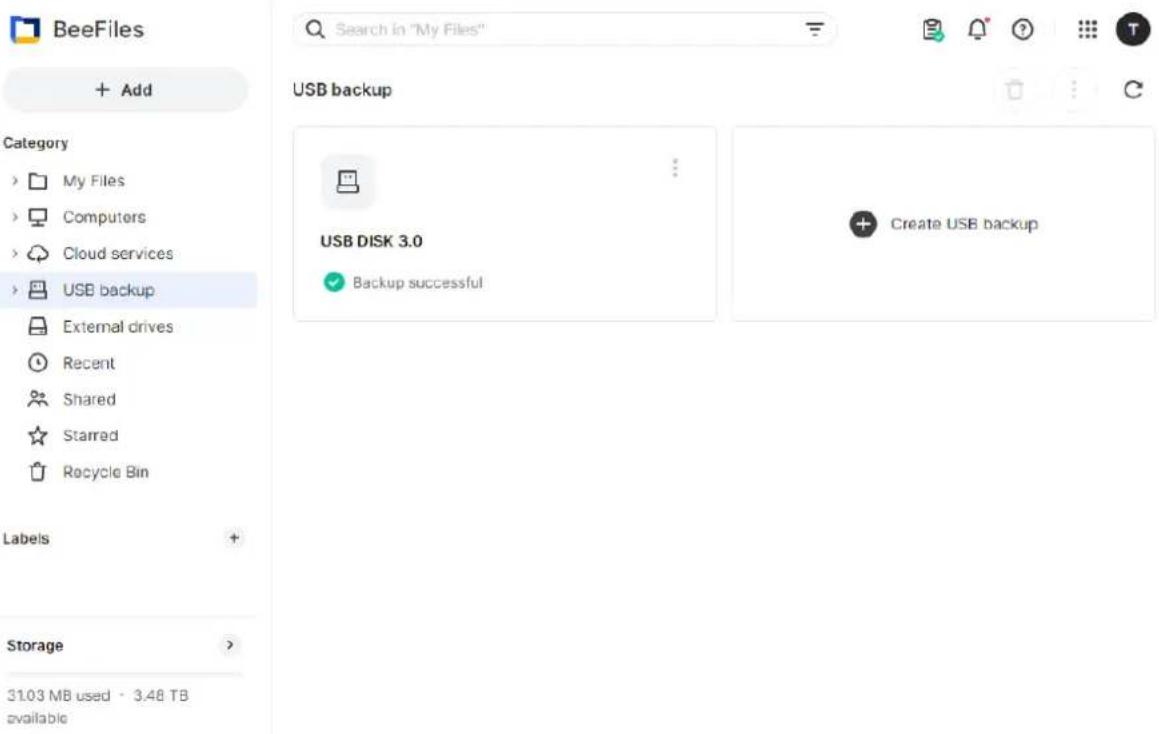Expand the My Files tree node
Viewport: 1159px width, 734px height.
pyautogui.click(x=14, y=180)
